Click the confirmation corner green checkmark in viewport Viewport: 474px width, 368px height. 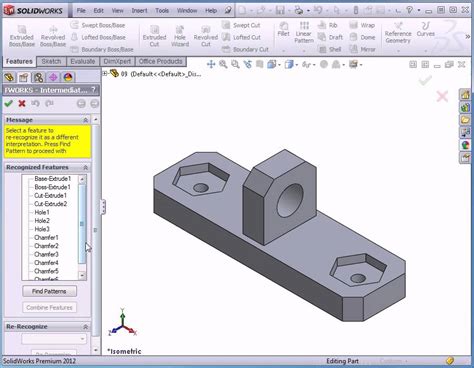click(425, 80)
